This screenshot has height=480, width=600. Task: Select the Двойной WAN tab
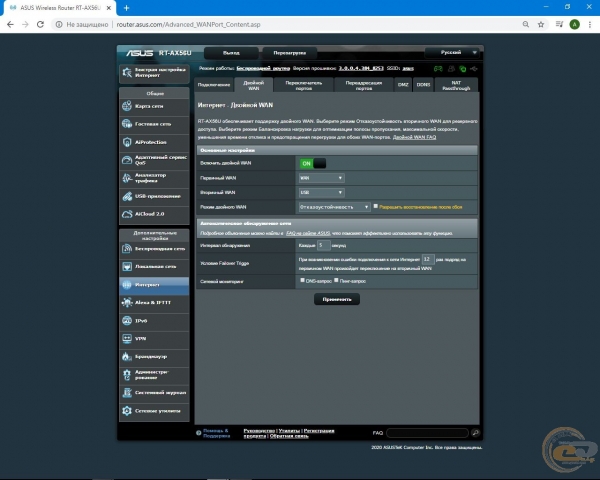254,85
